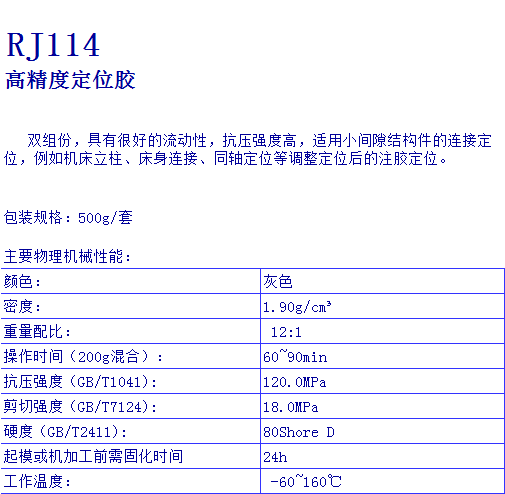The height and width of the screenshot is (494, 505).
Task: Click the 120.0MPa value cell
Action: click(x=382, y=381)
